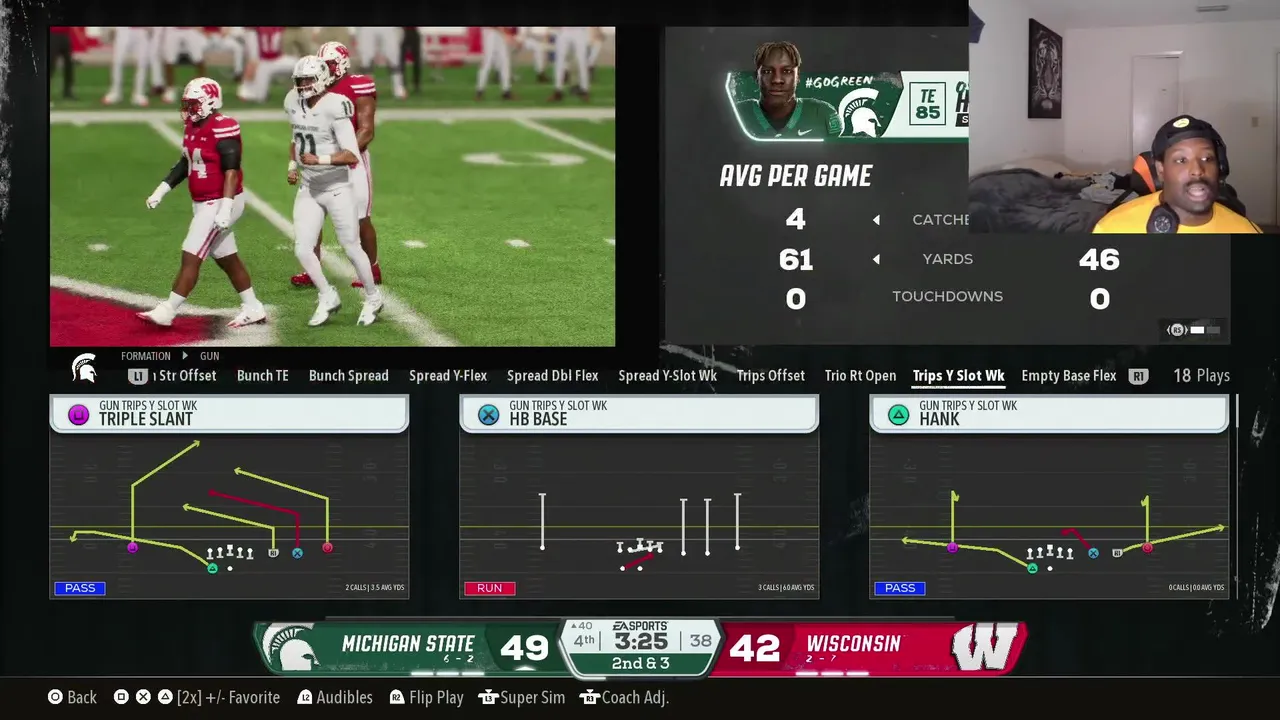This screenshot has width=1280, height=720.
Task: Choose the Hank play diagram
Action: point(1049,516)
